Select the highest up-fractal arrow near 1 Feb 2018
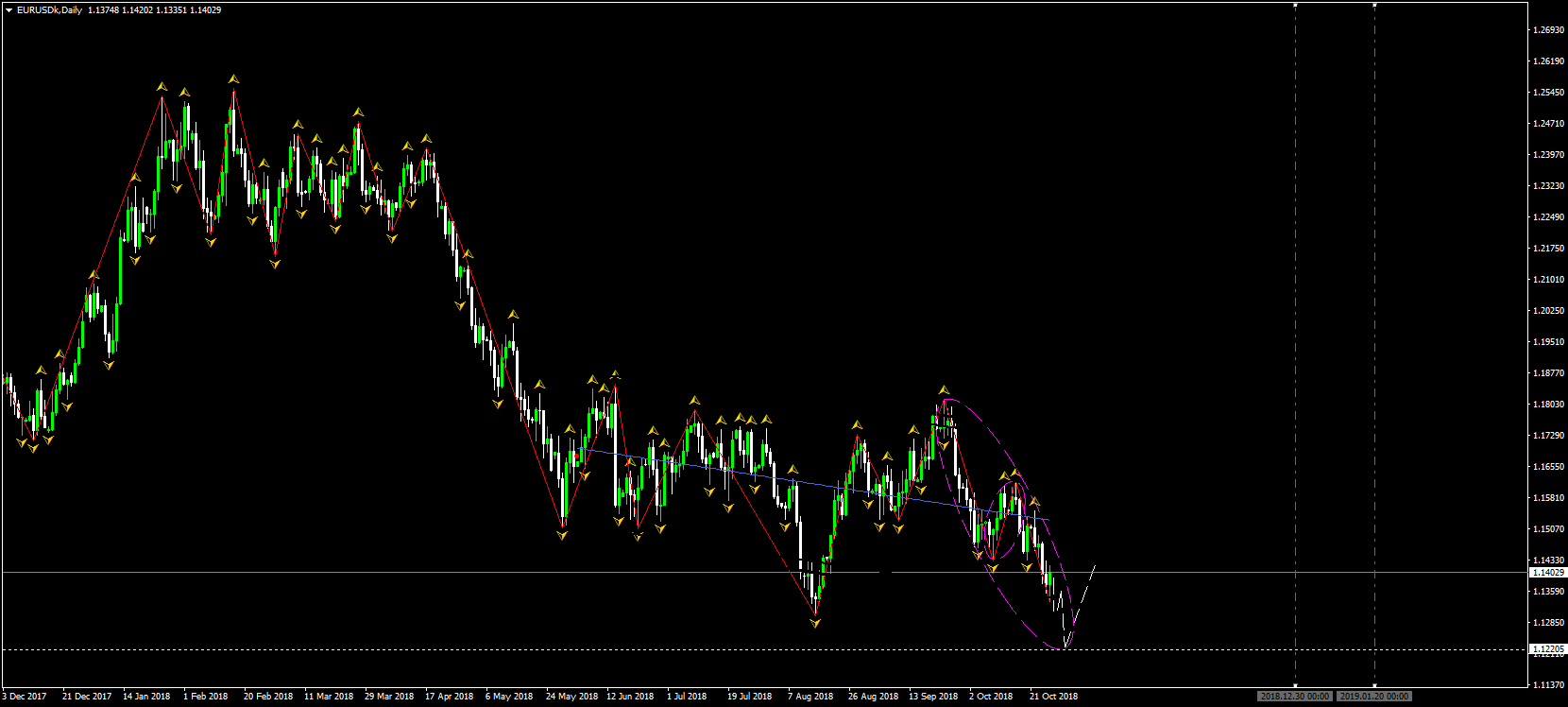This screenshot has width=1568, height=707. [233, 79]
